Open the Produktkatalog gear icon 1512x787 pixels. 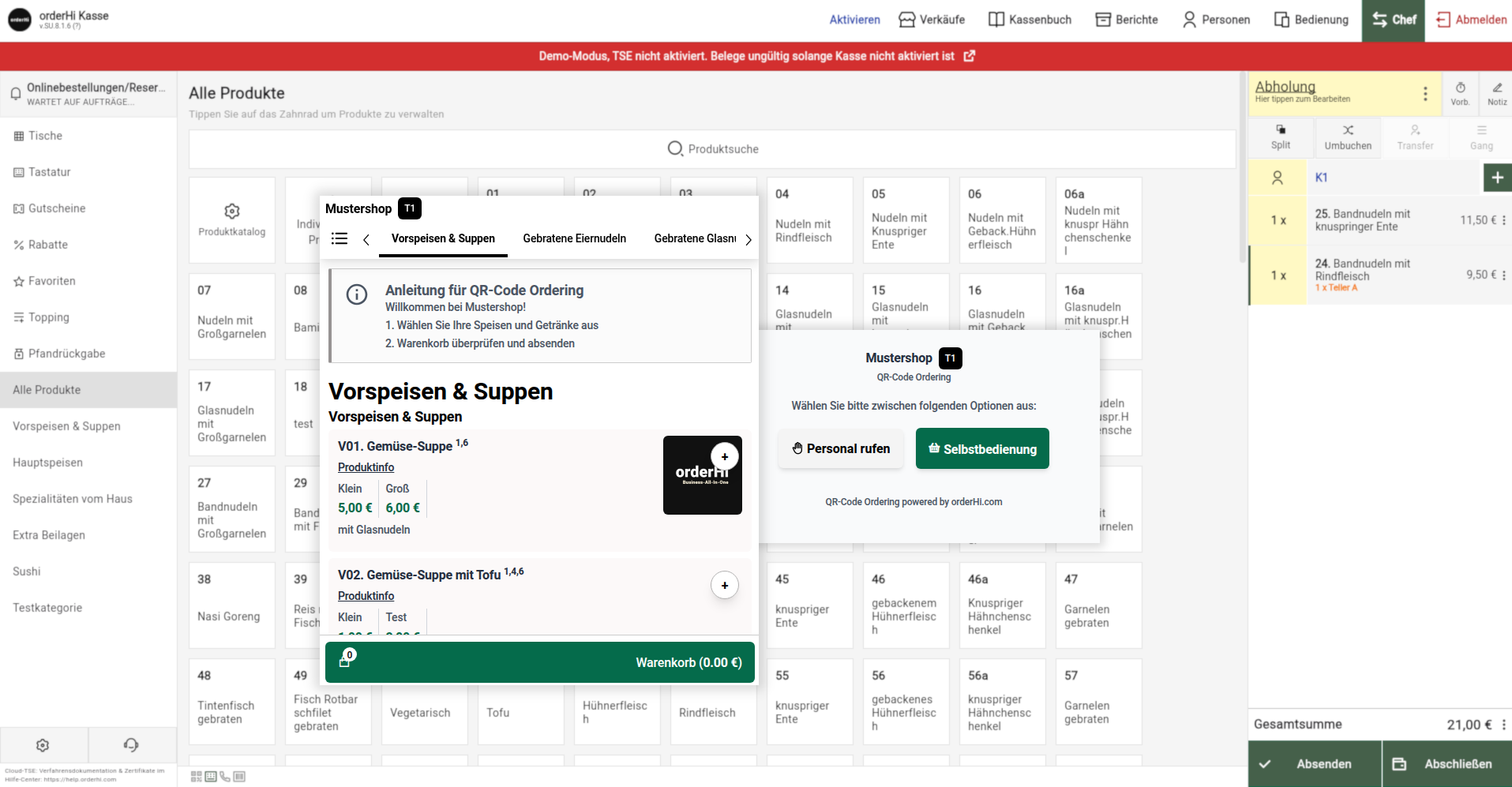click(231, 212)
